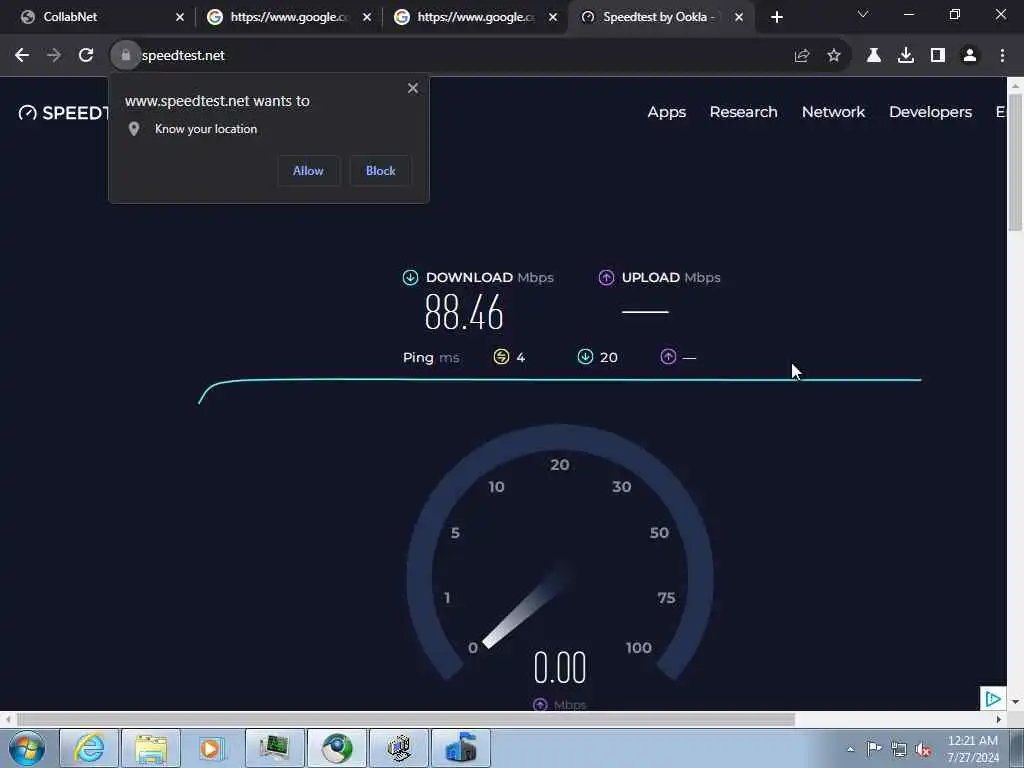This screenshot has height=768, width=1024.
Task: Click the horizontal scrollbar right arrow
Action: coord(998,719)
